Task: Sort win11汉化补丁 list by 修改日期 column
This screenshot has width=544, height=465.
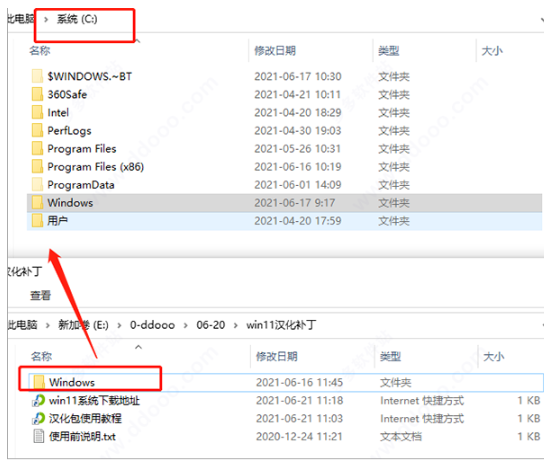Action: [x=277, y=356]
